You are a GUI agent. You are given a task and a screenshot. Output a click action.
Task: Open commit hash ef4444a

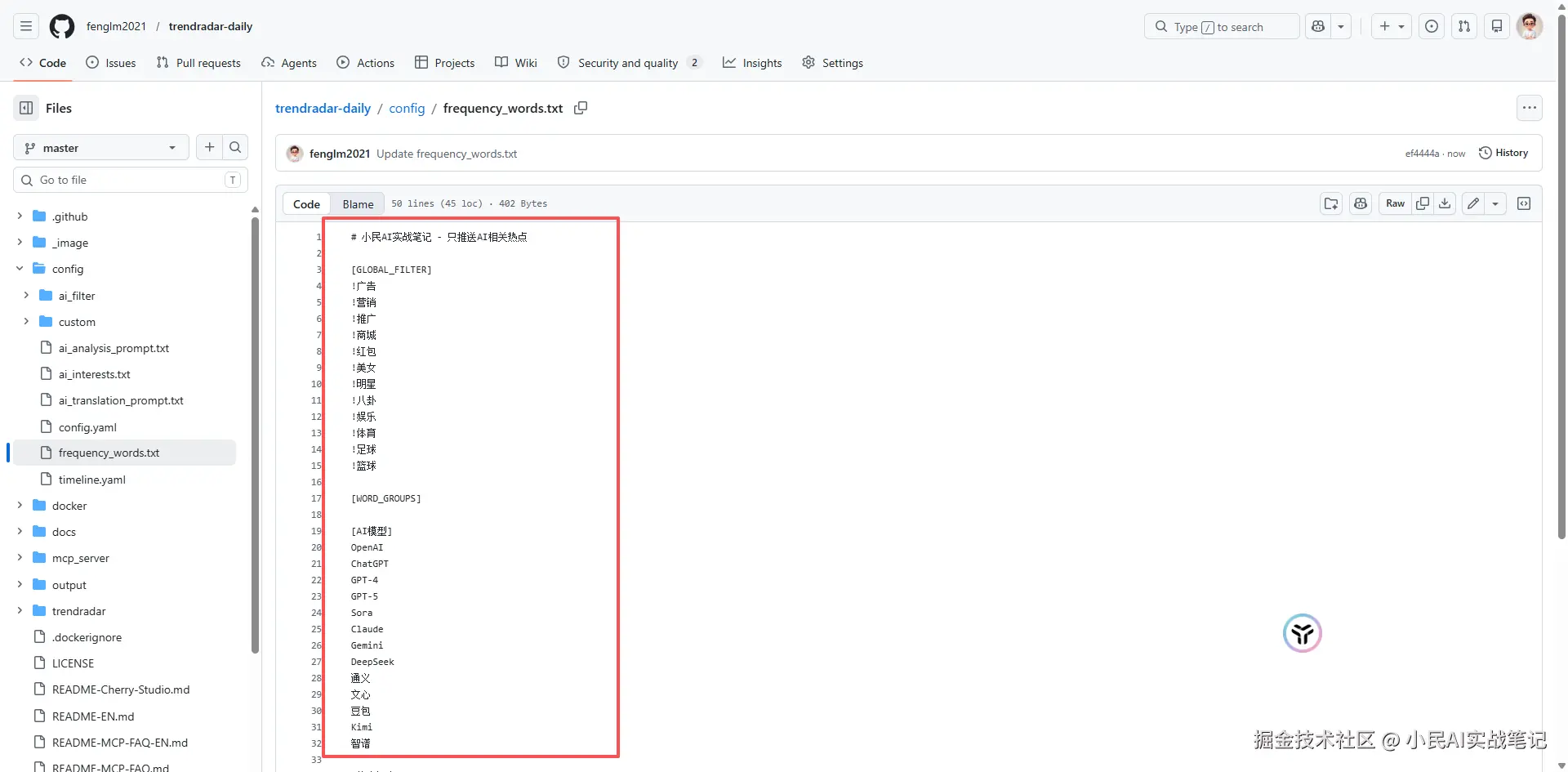tap(1422, 154)
